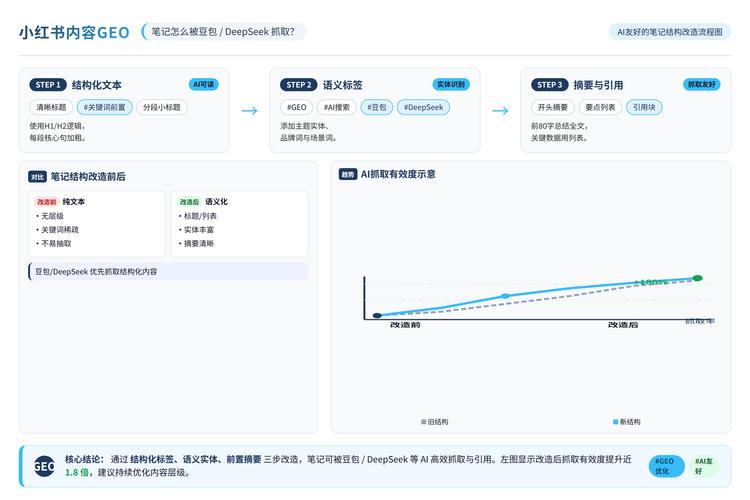Click the blue midpoint marker on the chart line
Image resolution: width=750 pixels, height=500 pixels.
click(x=505, y=296)
